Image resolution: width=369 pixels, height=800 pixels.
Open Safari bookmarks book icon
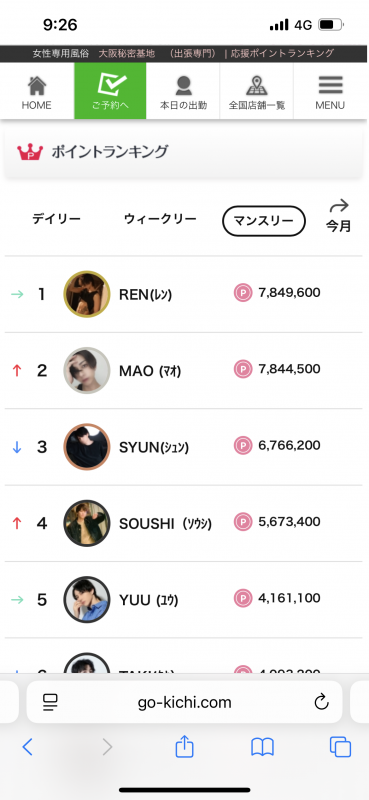[262, 748]
